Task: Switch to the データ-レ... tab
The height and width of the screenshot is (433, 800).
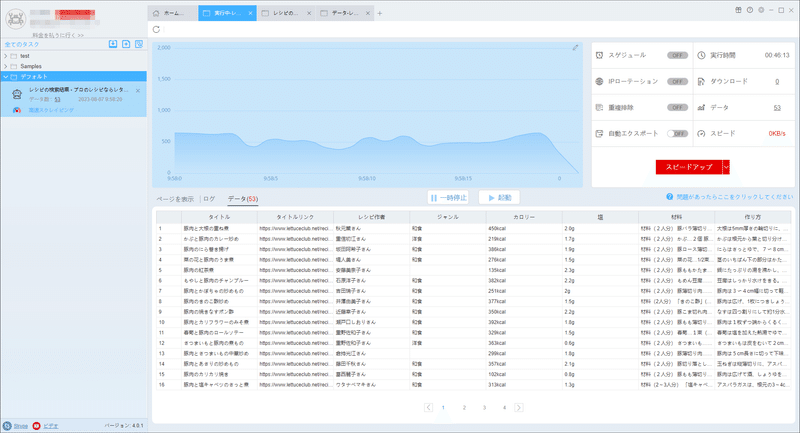Action: (x=344, y=13)
